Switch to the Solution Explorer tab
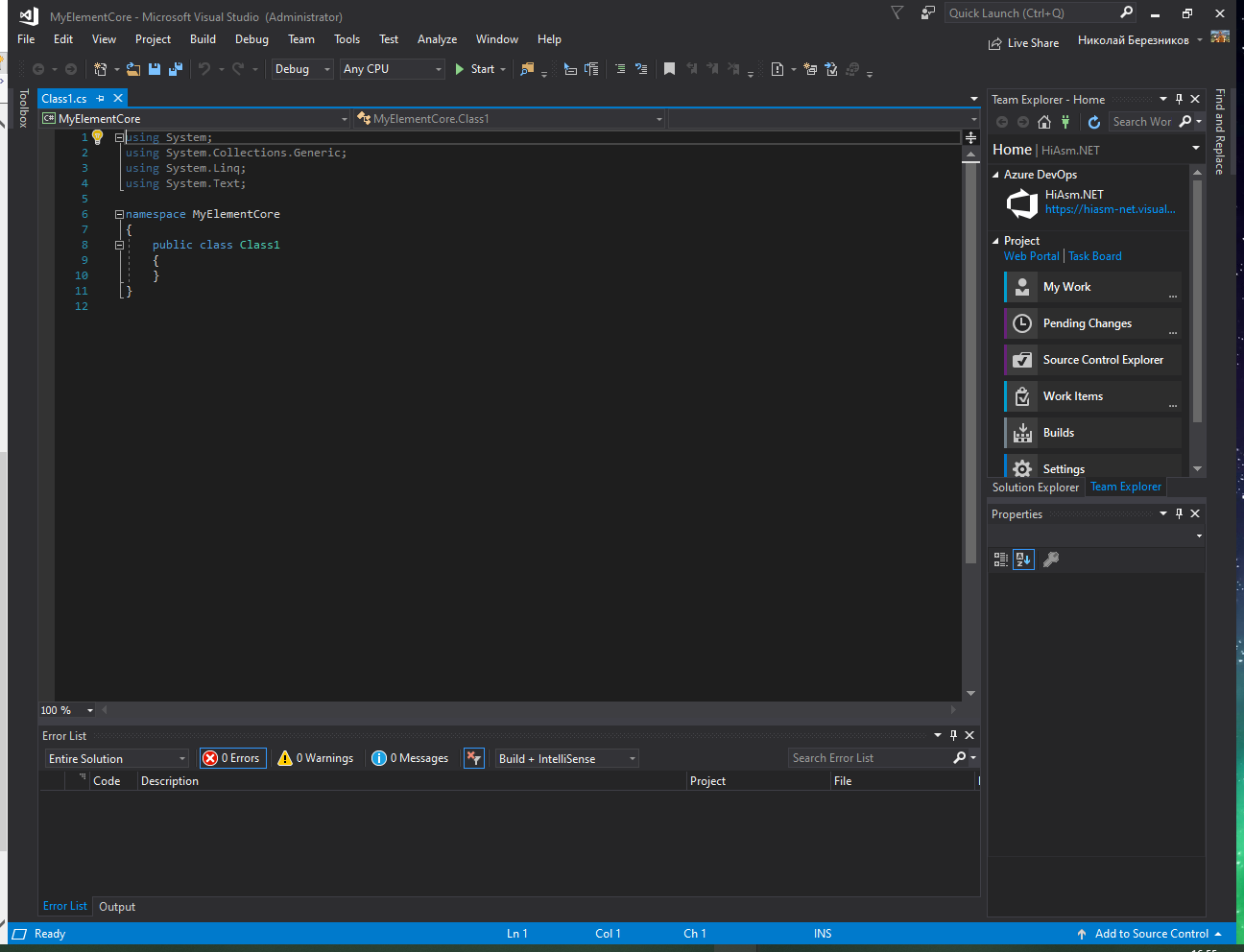 coord(1035,488)
